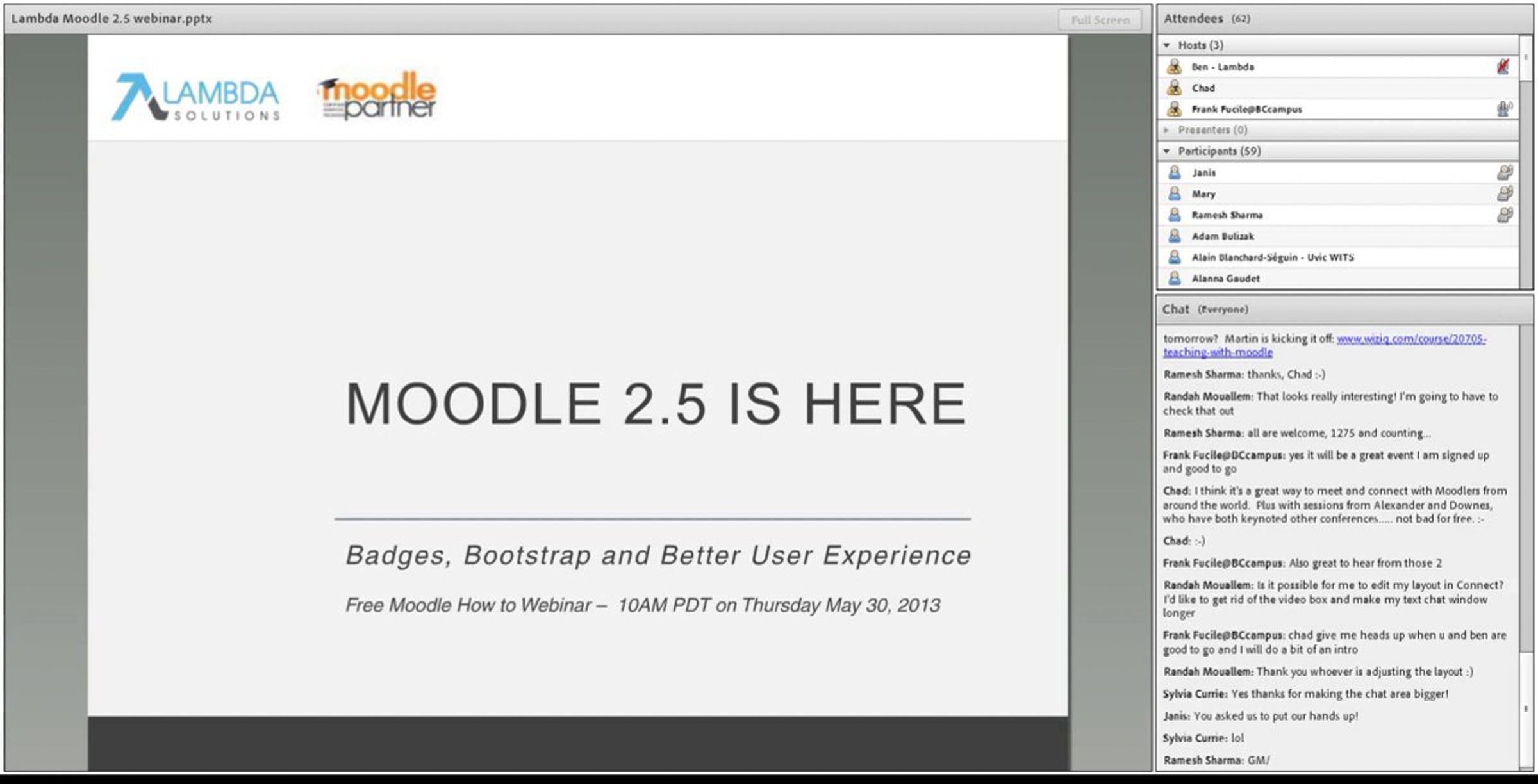The image size is (1538, 784).
Task: Click Chad's host avatar icon
Action: coord(1174,88)
